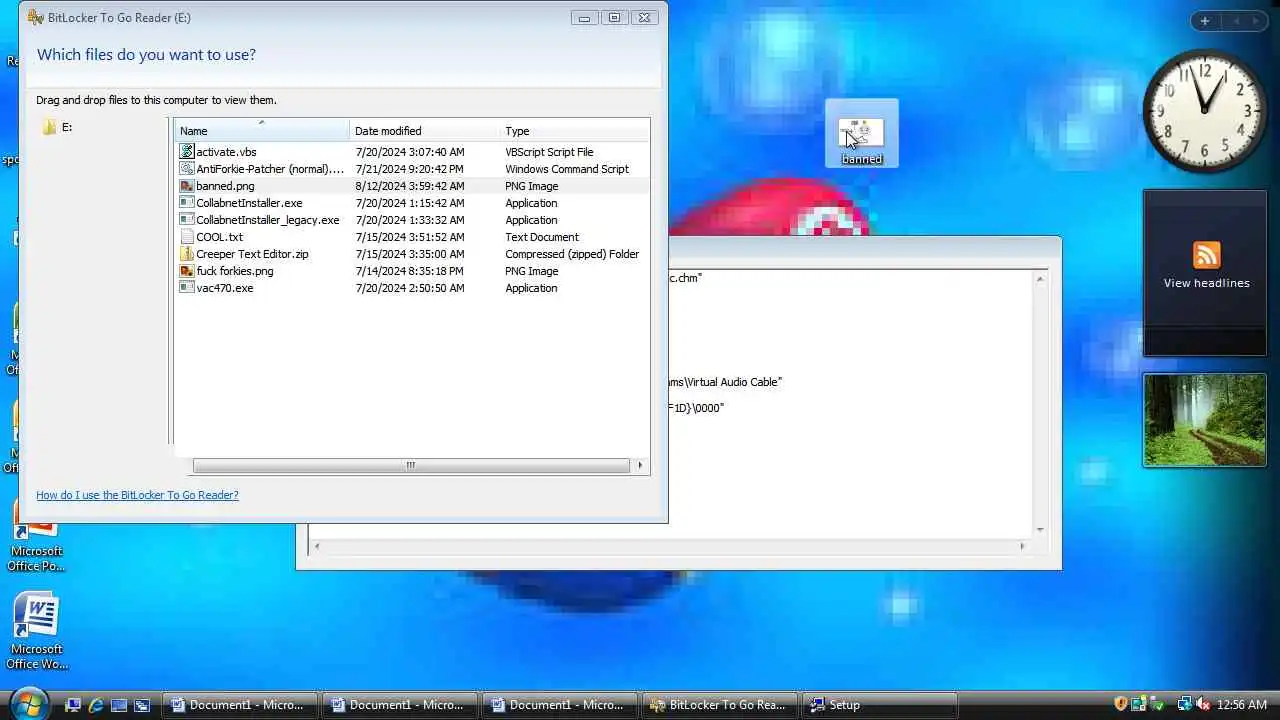Click the Windows Command Script type cell

pyautogui.click(x=567, y=169)
